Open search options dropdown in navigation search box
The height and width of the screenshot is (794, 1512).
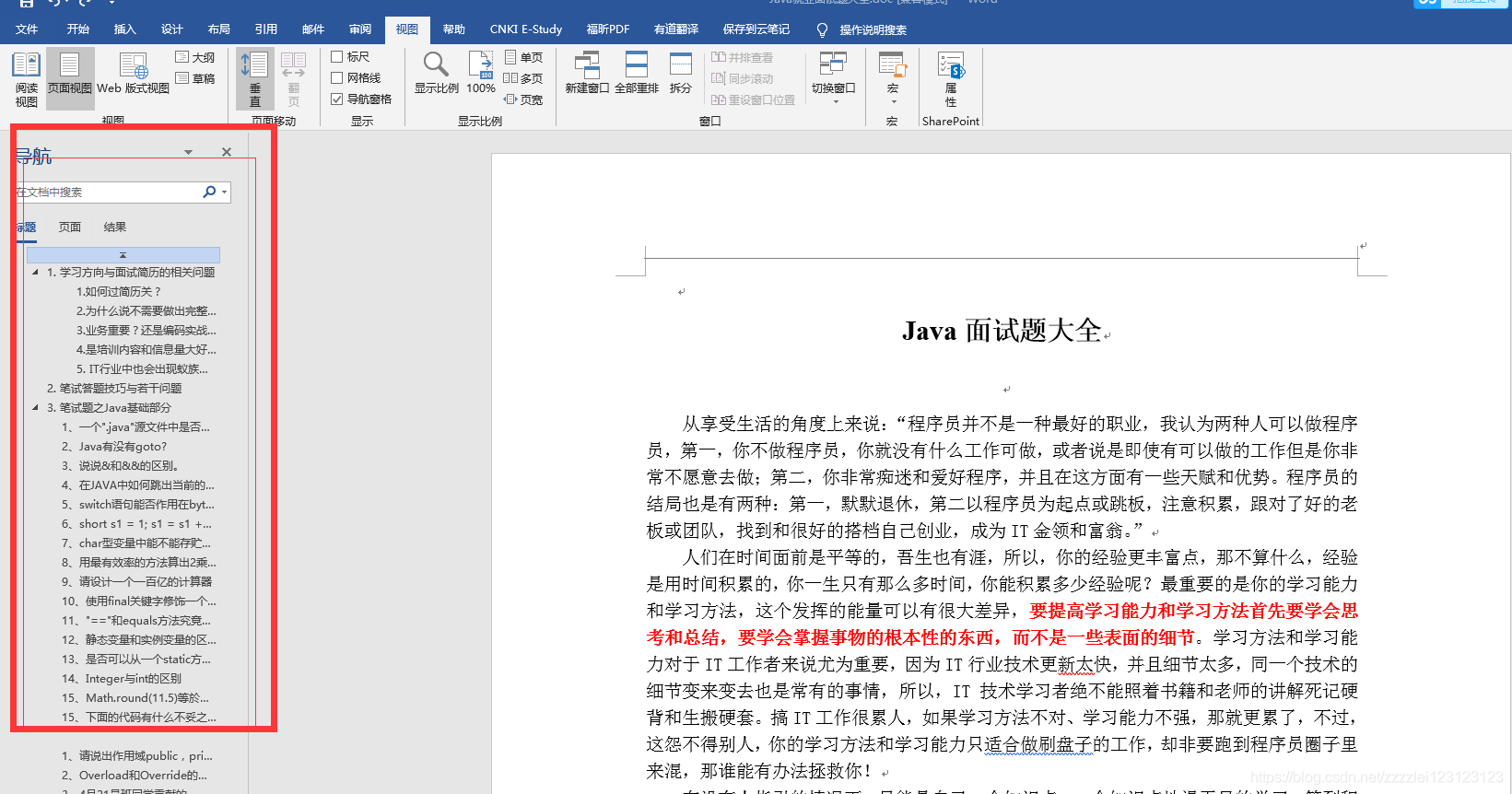pos(224,192)
